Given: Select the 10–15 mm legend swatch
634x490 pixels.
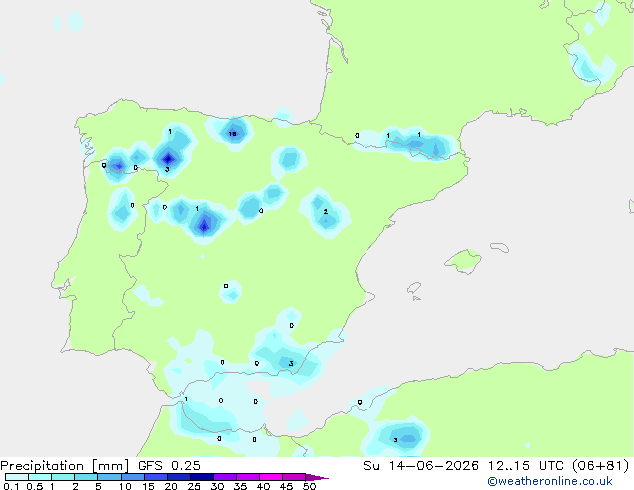Looking at the screenshot, I should [132, 477].
